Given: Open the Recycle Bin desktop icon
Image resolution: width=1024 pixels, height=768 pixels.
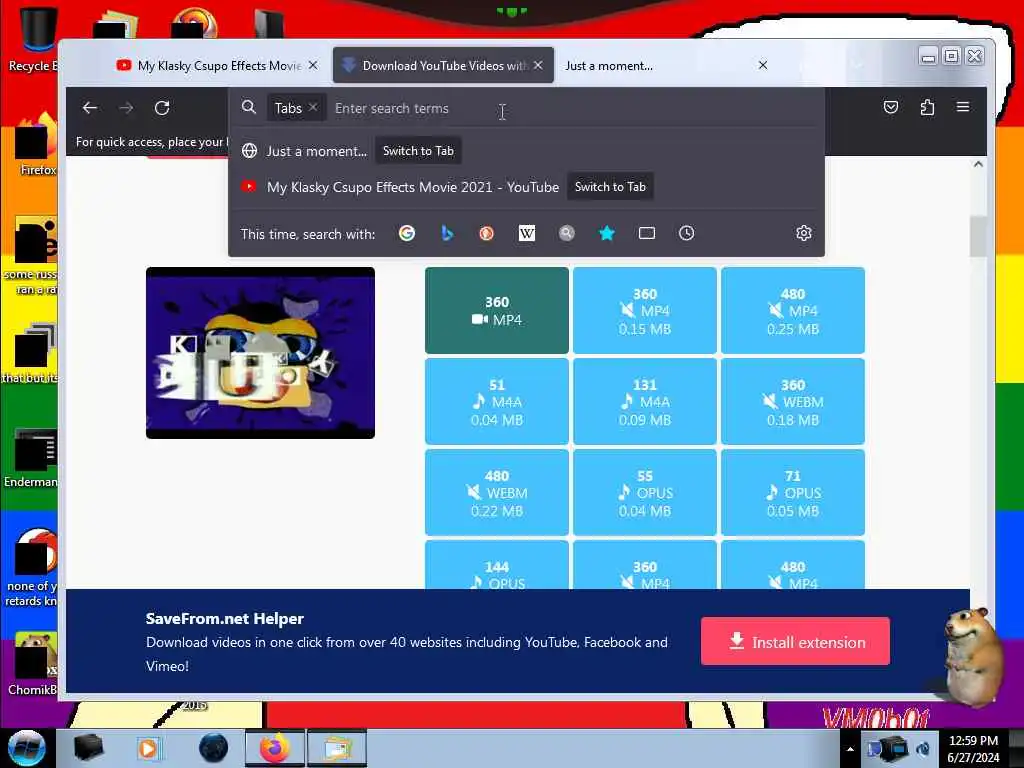Looking at the screenshot, I should pos(33,39).
